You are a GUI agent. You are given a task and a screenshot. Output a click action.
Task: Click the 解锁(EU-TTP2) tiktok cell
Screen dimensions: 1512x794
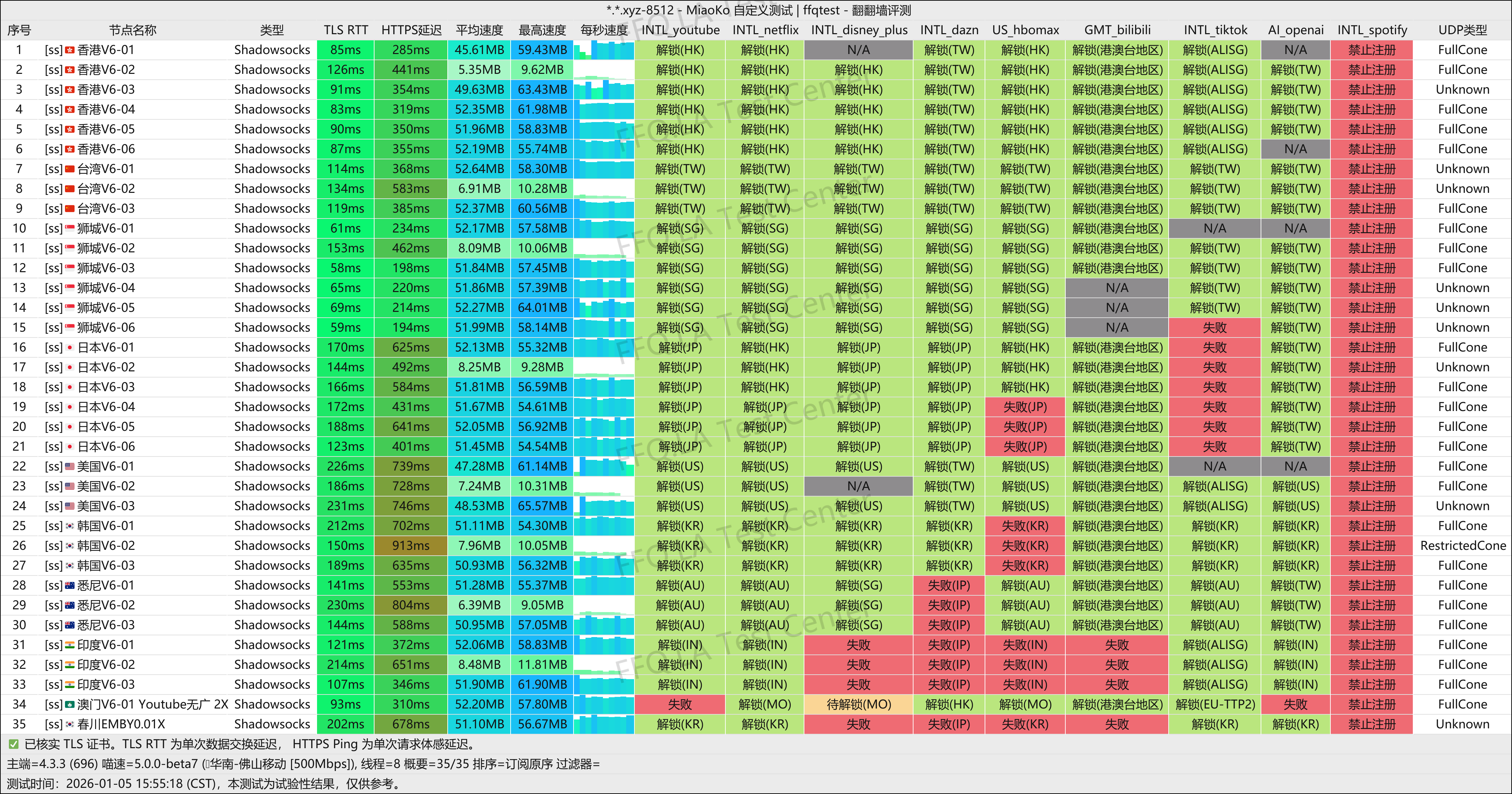tap(1214, 704)
